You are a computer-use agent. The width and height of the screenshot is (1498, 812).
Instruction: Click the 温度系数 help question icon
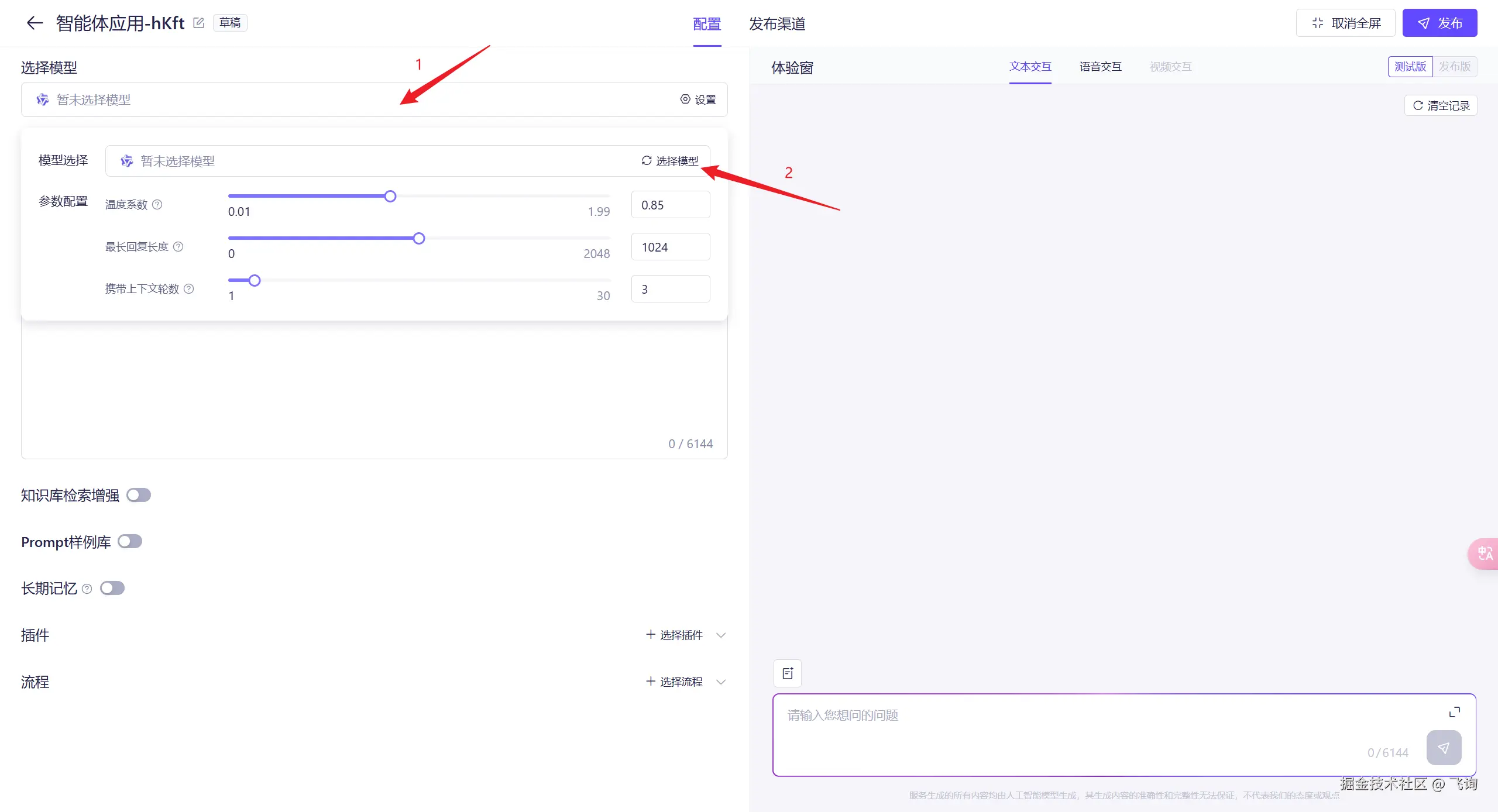tap(157, 204)
